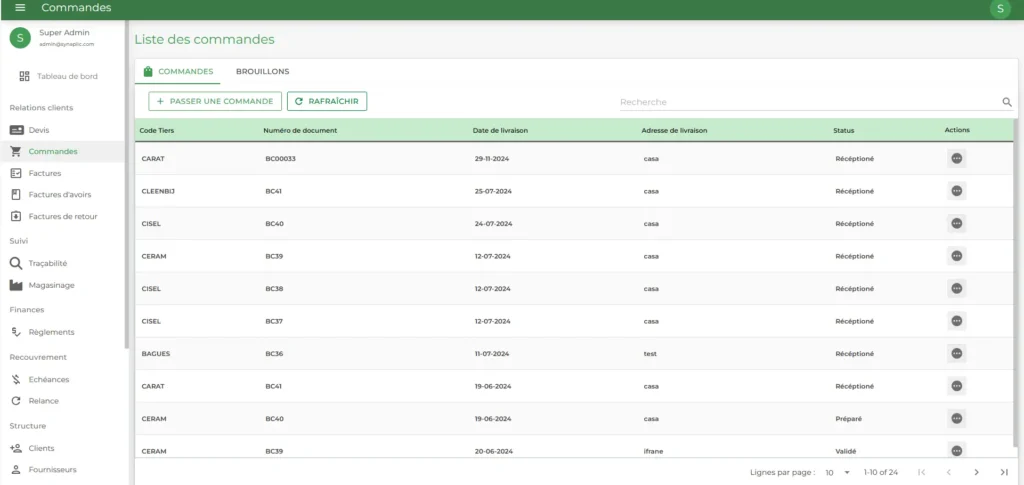
Task: Click the Super Admin profile avatar
Action: [20, 38]
